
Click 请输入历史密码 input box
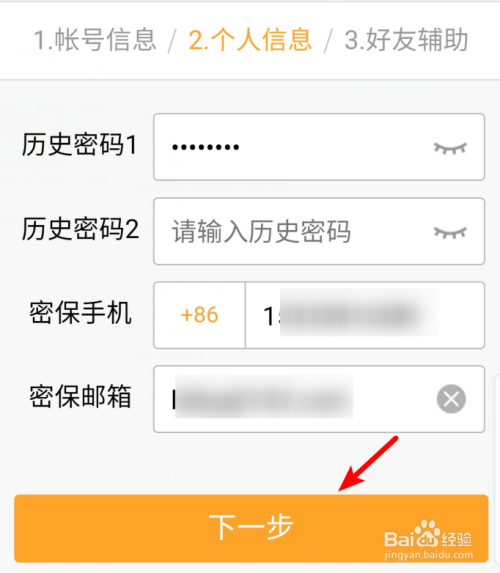[319, 231]
